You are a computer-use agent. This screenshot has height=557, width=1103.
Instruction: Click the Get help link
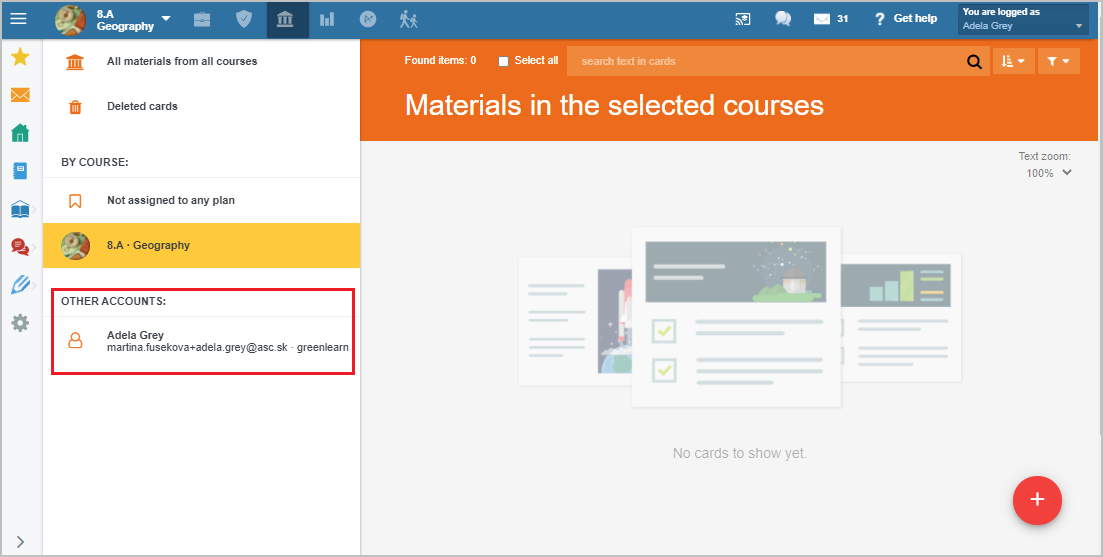[906, 19]
